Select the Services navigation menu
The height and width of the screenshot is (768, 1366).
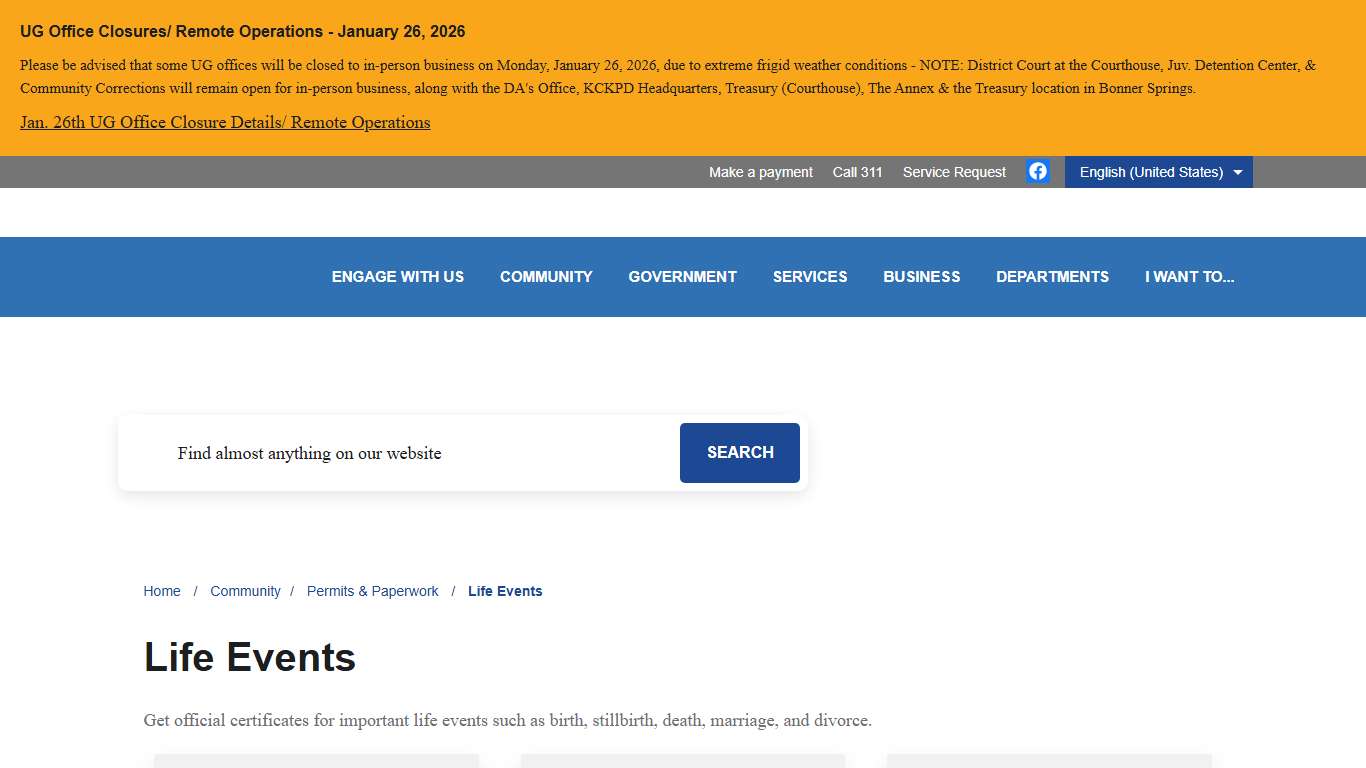810,277
